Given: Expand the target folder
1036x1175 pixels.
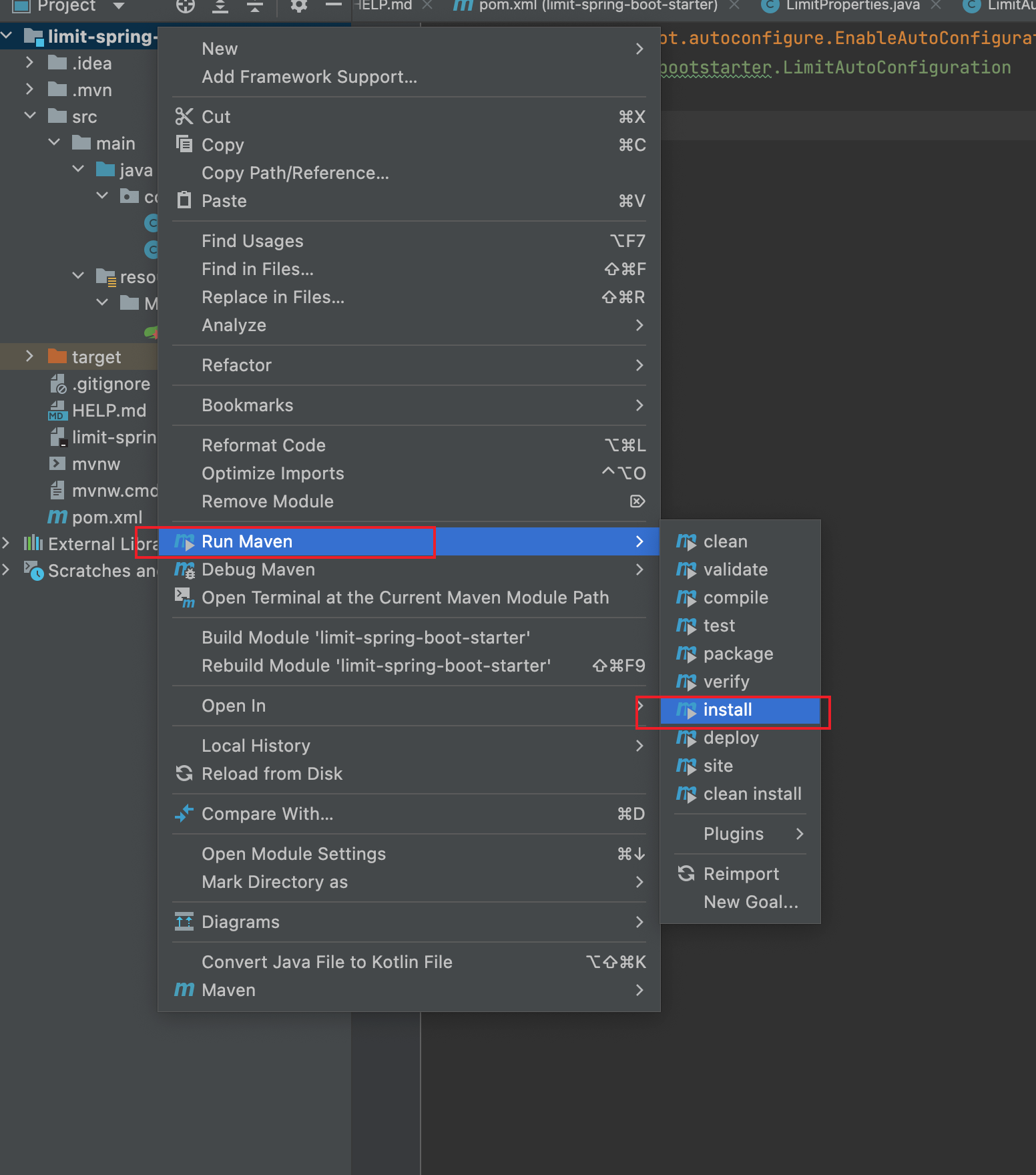Looking at the screenshot, I should tap(29, 357).
